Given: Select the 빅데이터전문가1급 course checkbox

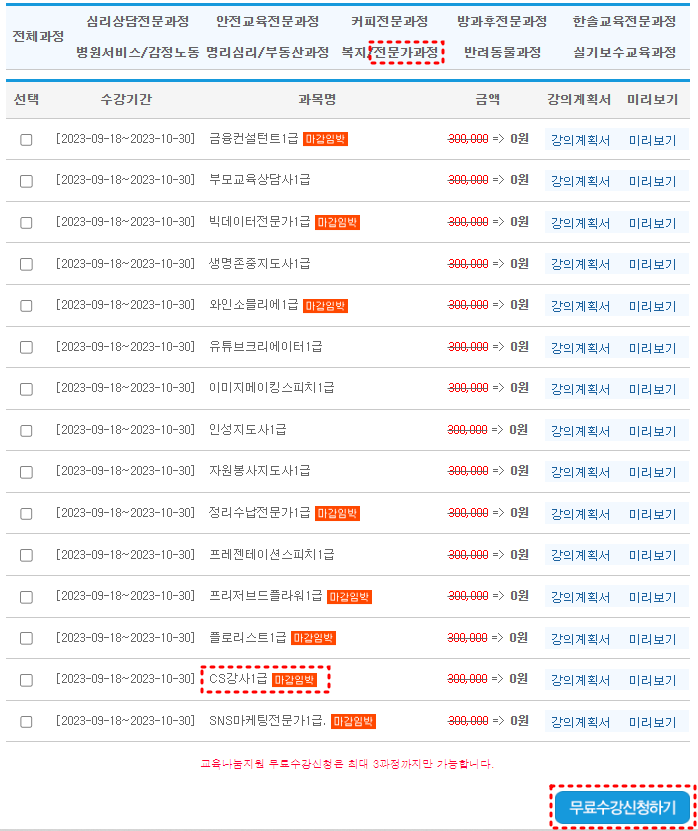Looking at the screenshot, I should [x=26, y=223].
